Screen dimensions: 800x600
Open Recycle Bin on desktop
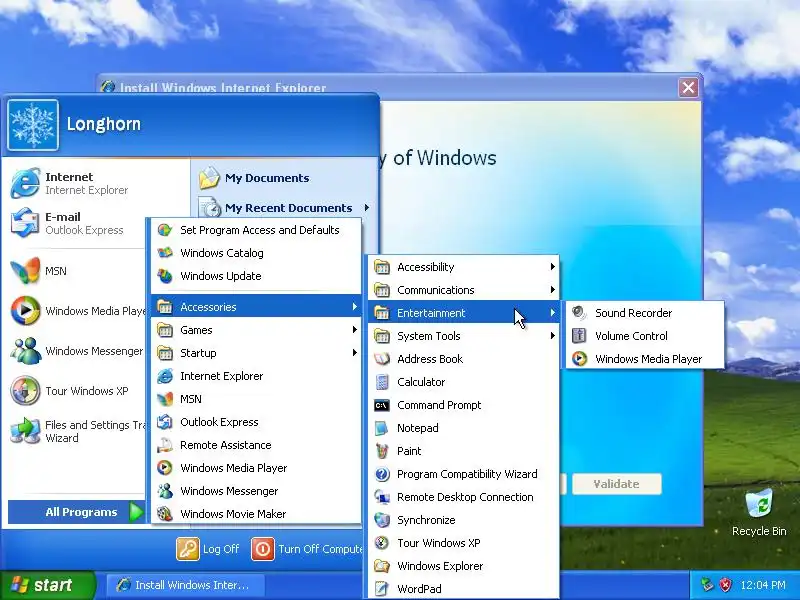pos(759,512)
